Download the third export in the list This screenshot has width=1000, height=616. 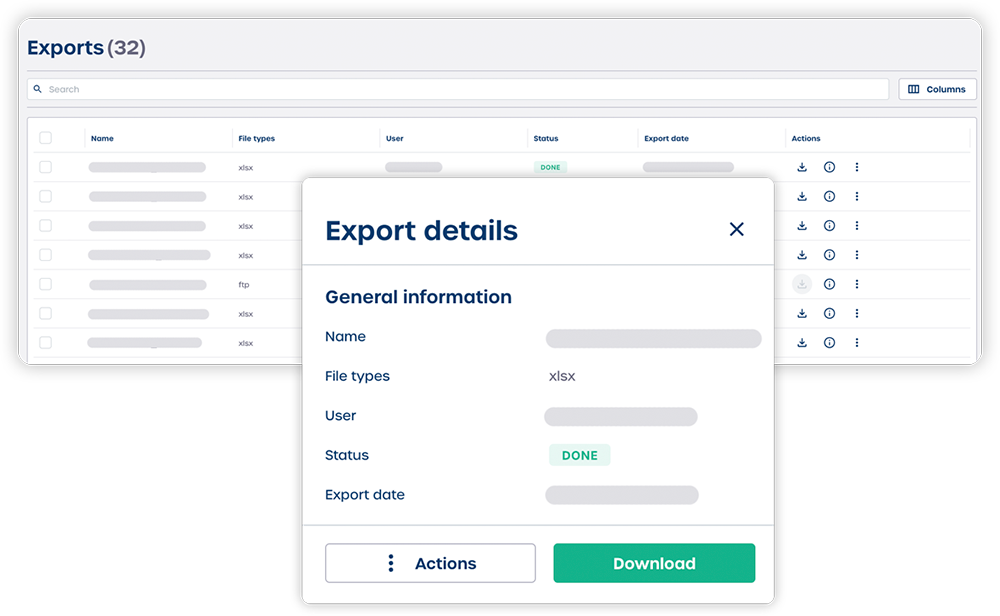pyautogui.click(x=802, y=226)
